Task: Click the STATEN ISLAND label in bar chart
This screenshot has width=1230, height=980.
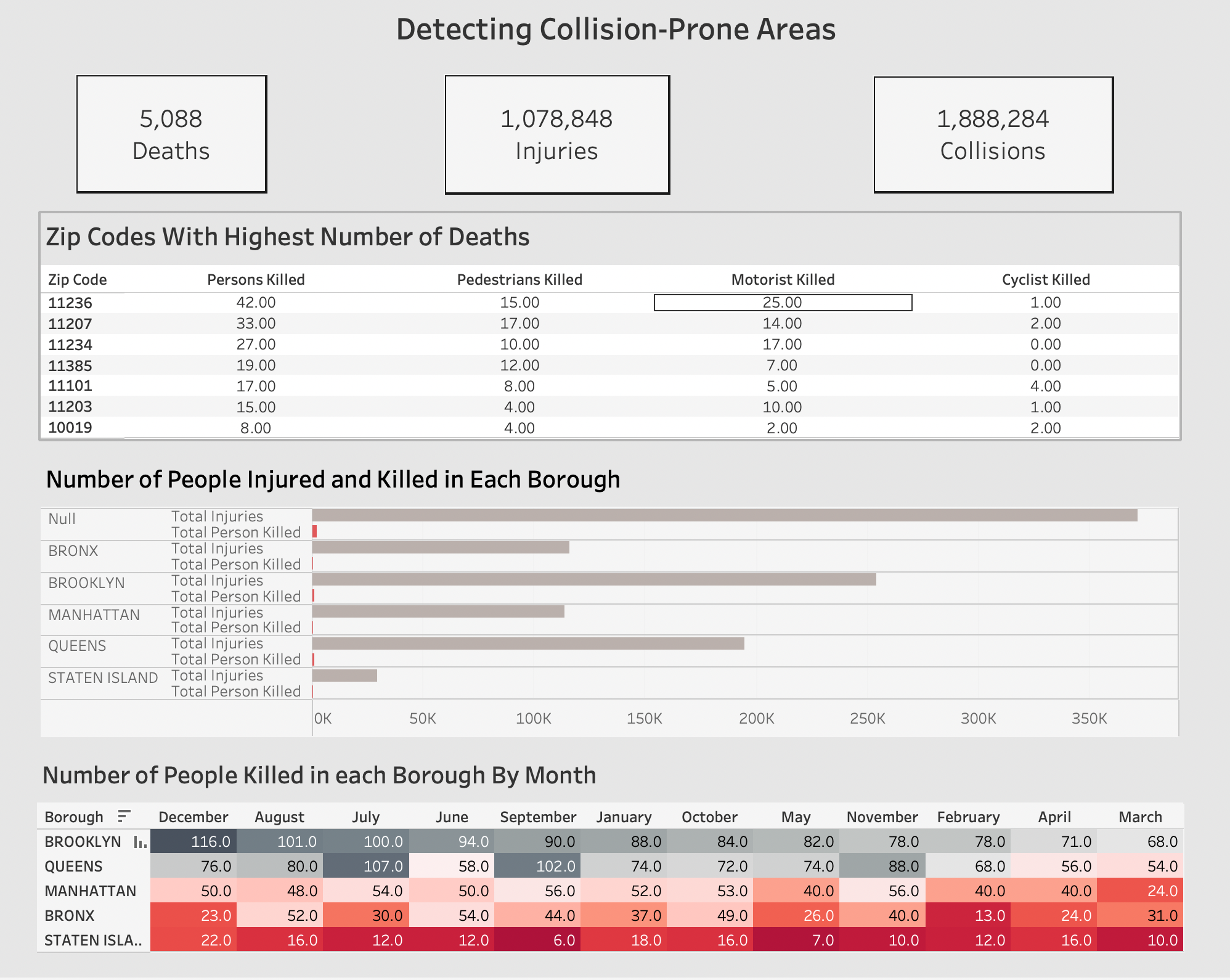Action: tap(103, 678)
